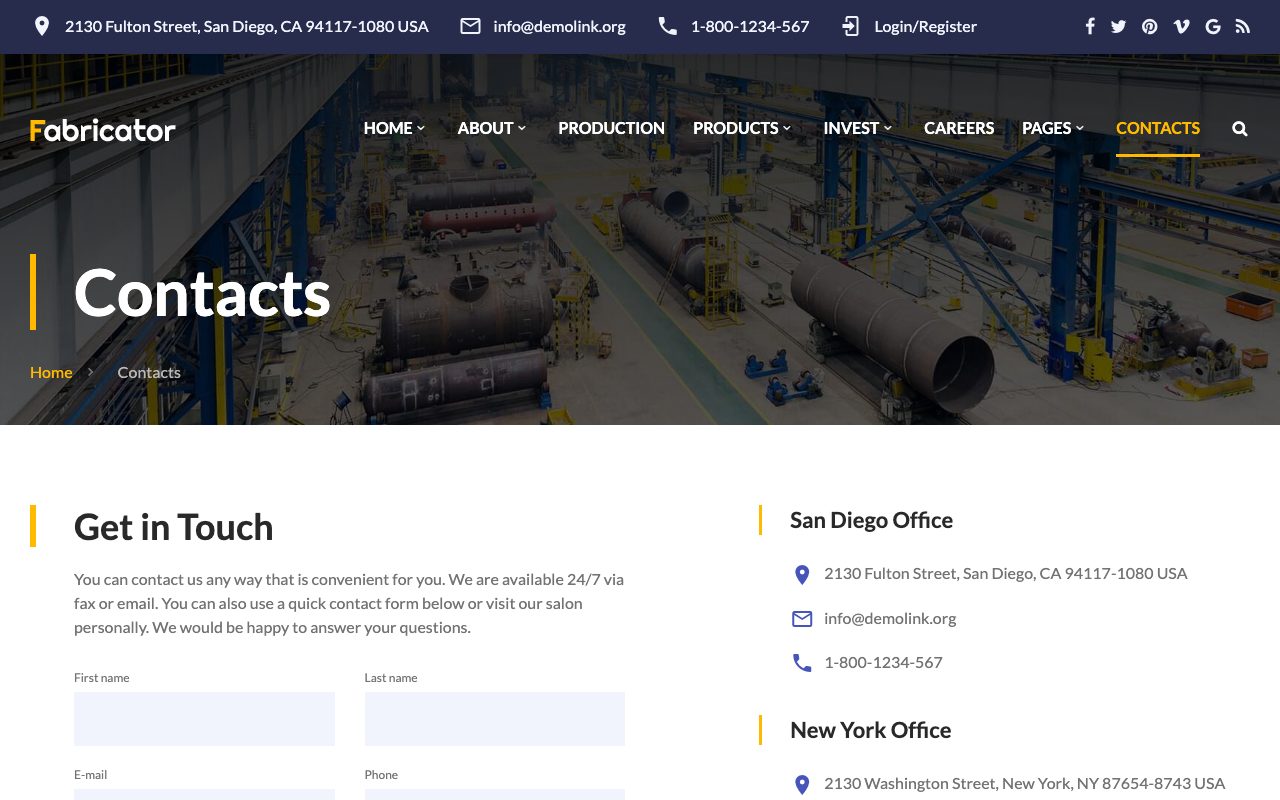Click the Vimeo social icon
The image size is (1280, 800).
point(1181,26)
